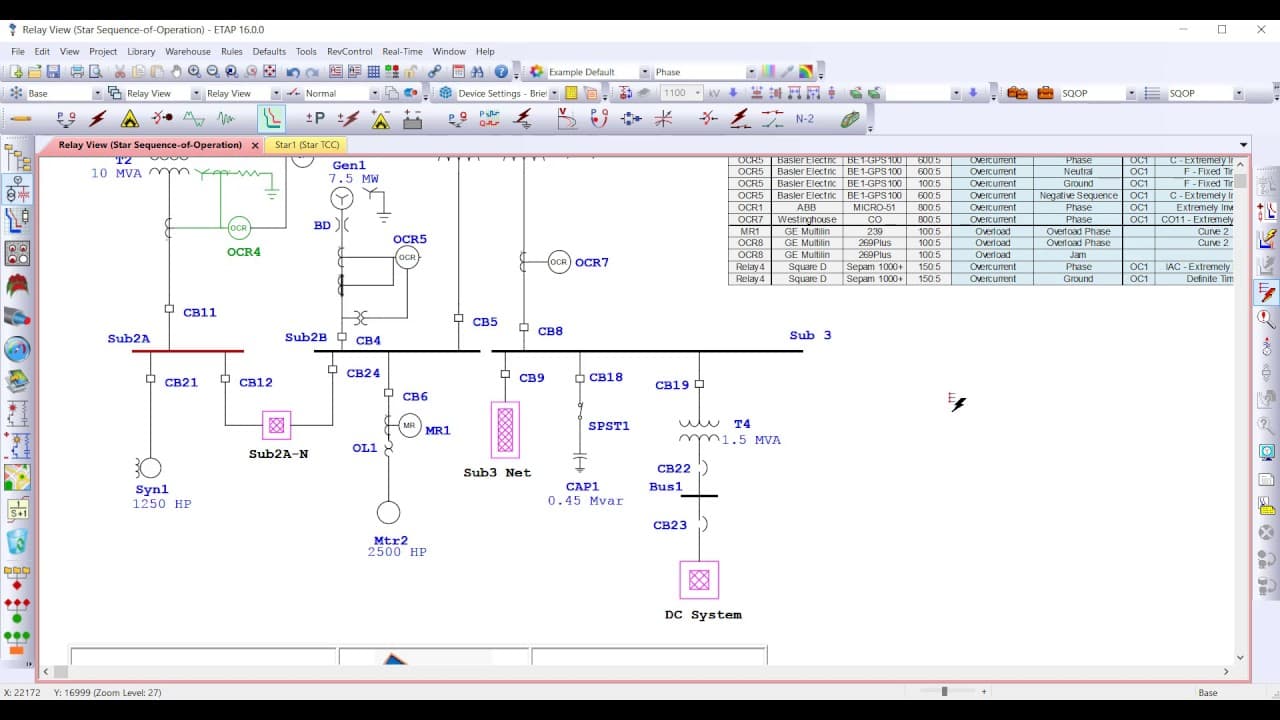Open the Phase dropdown
The image size is (1280, 720).
point(751,72)
